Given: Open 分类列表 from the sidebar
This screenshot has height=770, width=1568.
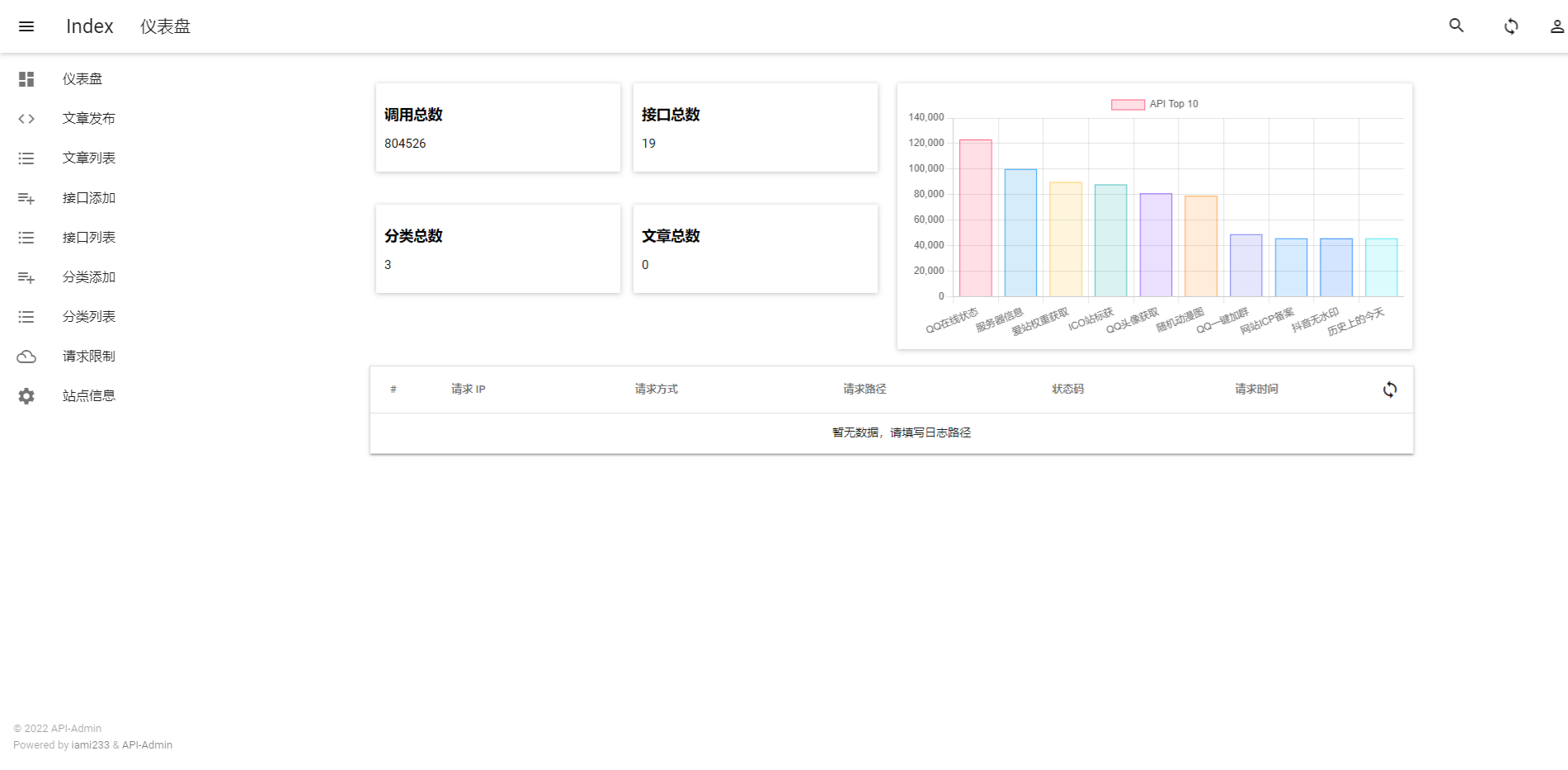Looking at the screenshot, I should pos(88,316).
